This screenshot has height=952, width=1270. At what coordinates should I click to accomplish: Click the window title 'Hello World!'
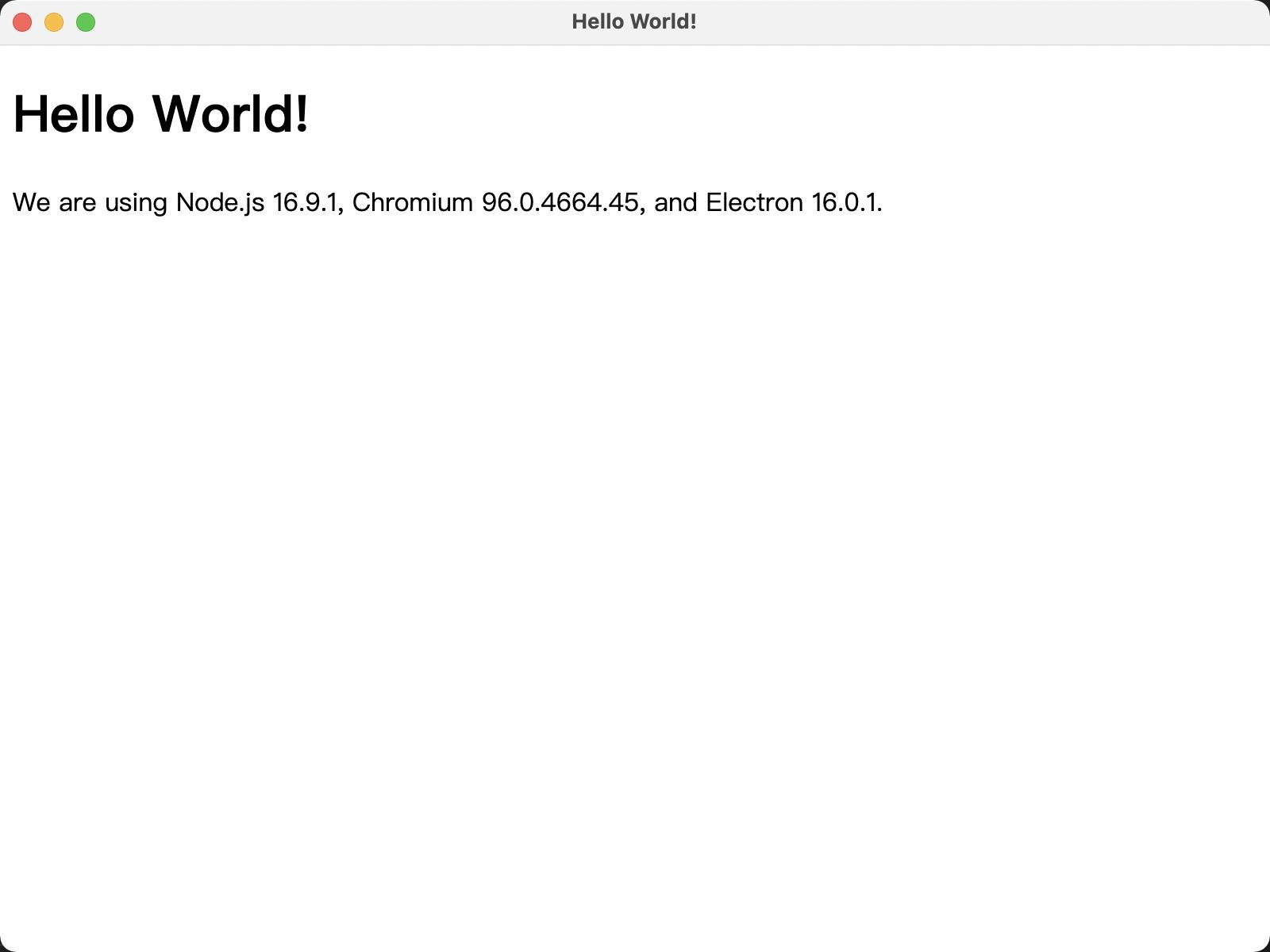(x=634, y=22)
